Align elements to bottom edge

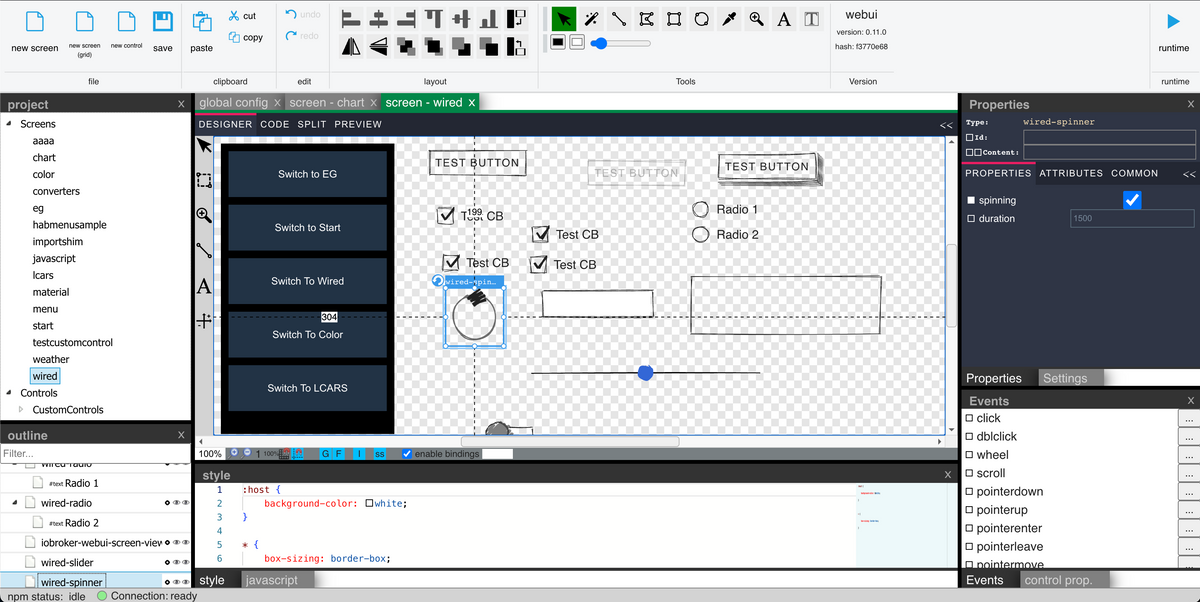488,18
